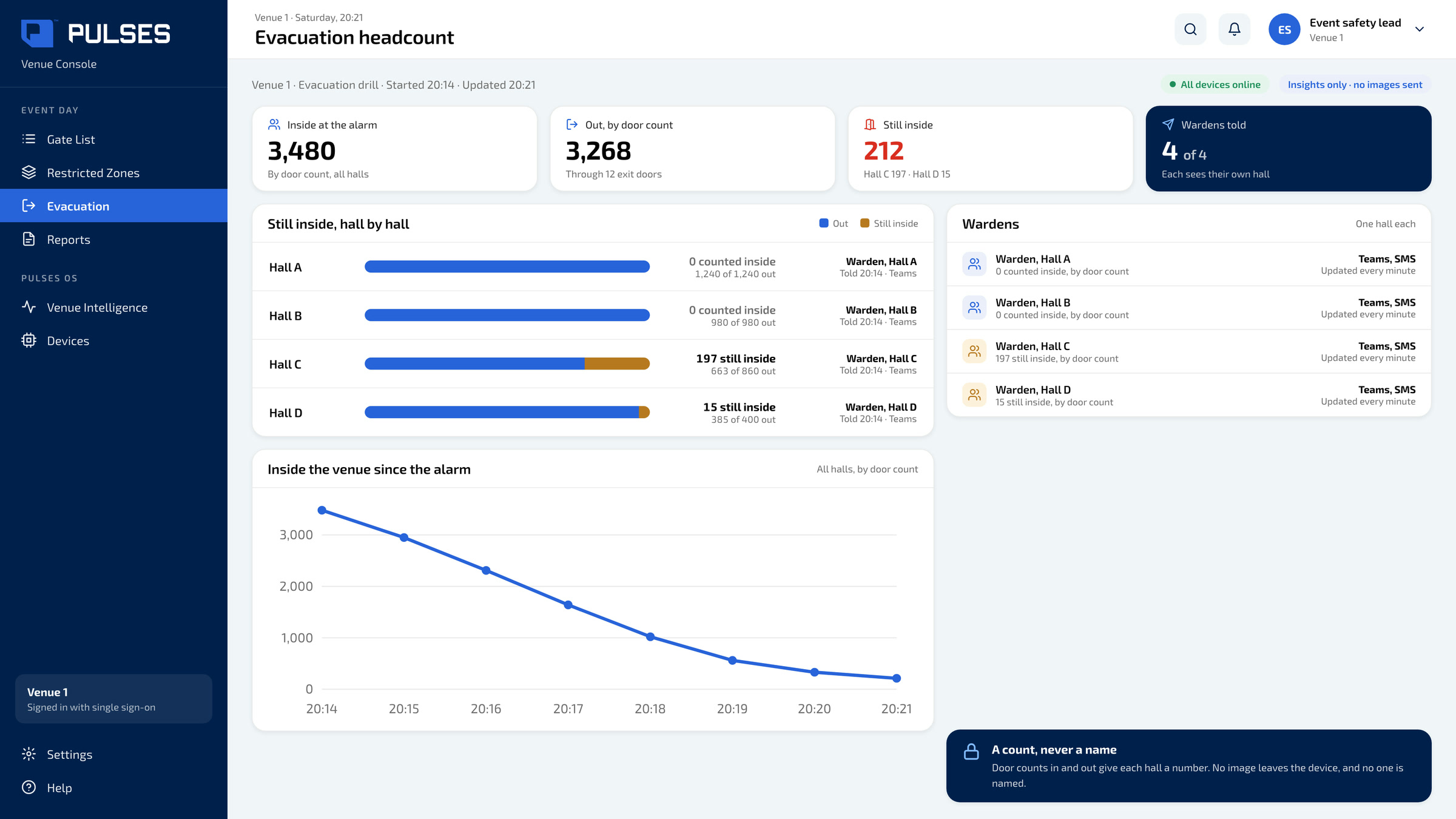This screenshot has width=1456, height=819.
Task: Click the blue Out legend swatch
Action: click(x=824, y=223)
